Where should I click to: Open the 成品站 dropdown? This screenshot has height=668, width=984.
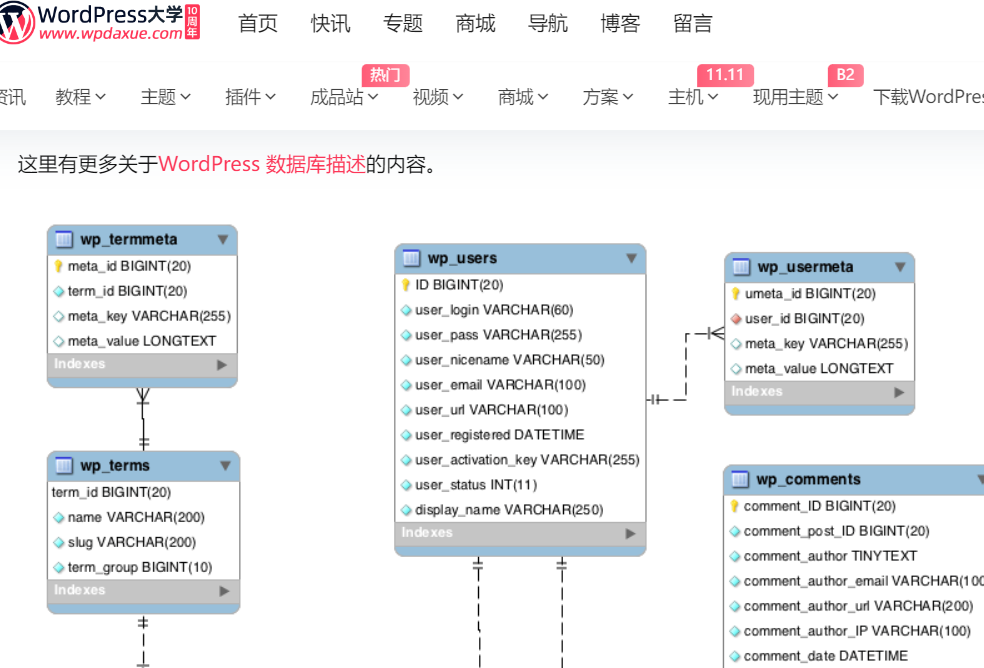tap(345, 97)
